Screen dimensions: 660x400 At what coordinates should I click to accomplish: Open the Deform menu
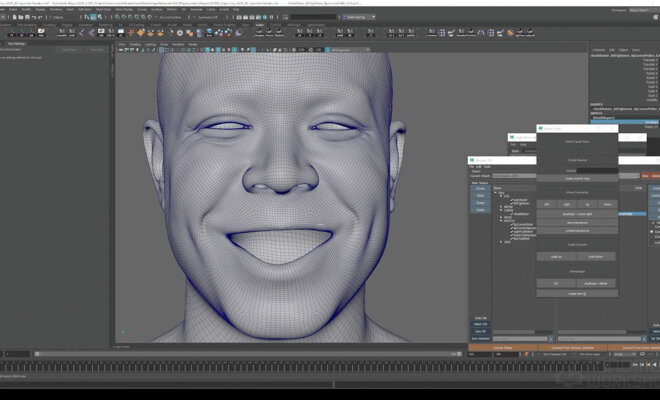click(172, 9)
